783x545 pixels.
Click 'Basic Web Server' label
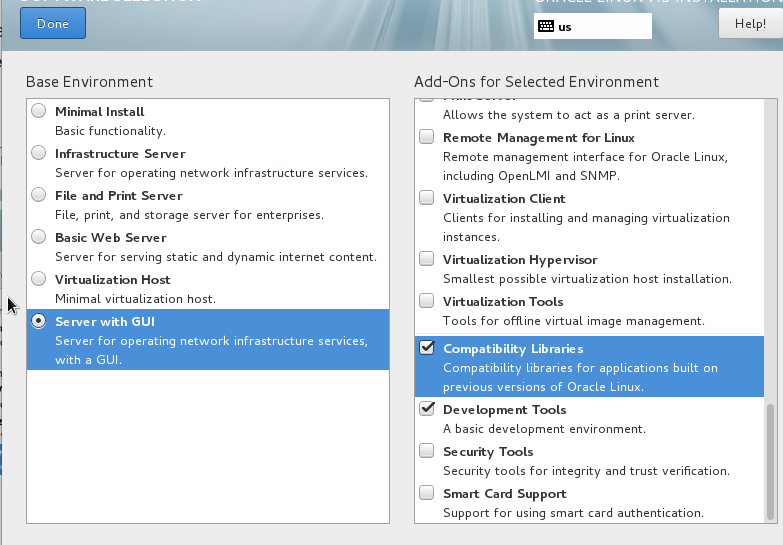pyautogui.click(x=111, y=238)
